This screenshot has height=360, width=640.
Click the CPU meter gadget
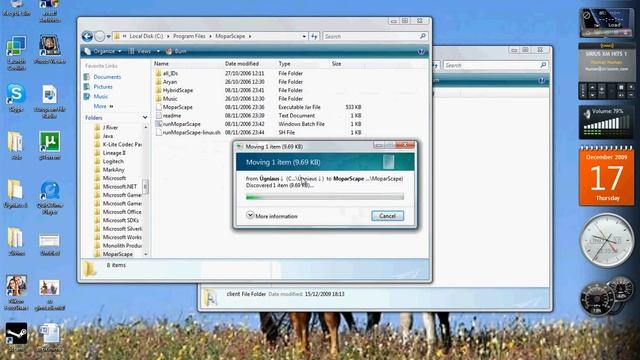tap(607, 296)
